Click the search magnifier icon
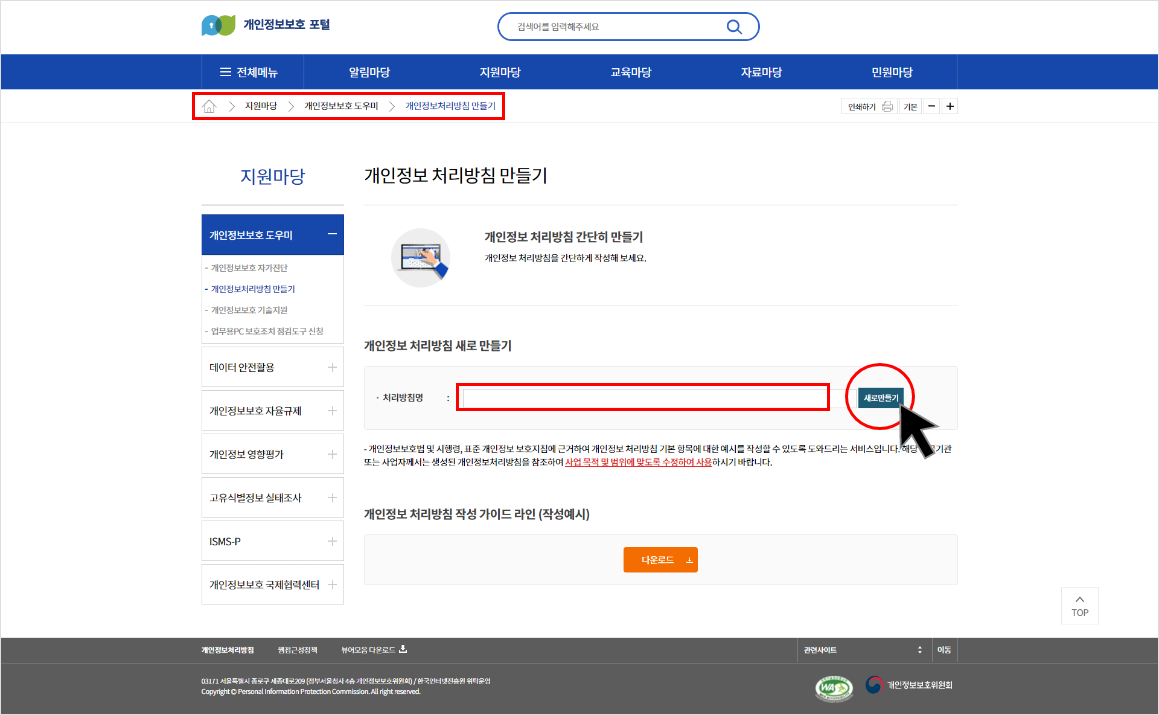Viewport: 1159px width, 715px height. pyautogui.click(x=734, y=27)
